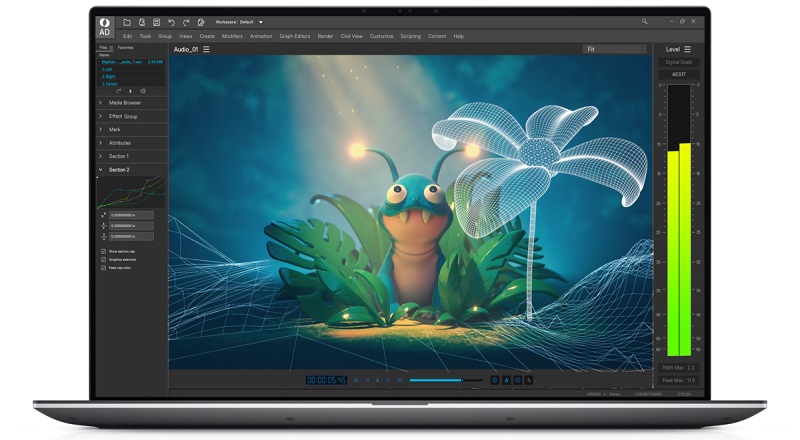800x440 pixels.
Task: Jump to end with skip-forward control
Action: (399, 380)
